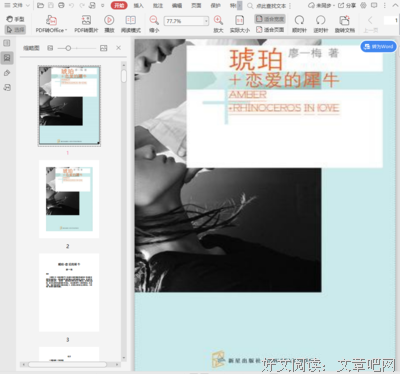Toggle 适合页面 fit page
This screenshot has width=400, height=374.
(270, 30)
